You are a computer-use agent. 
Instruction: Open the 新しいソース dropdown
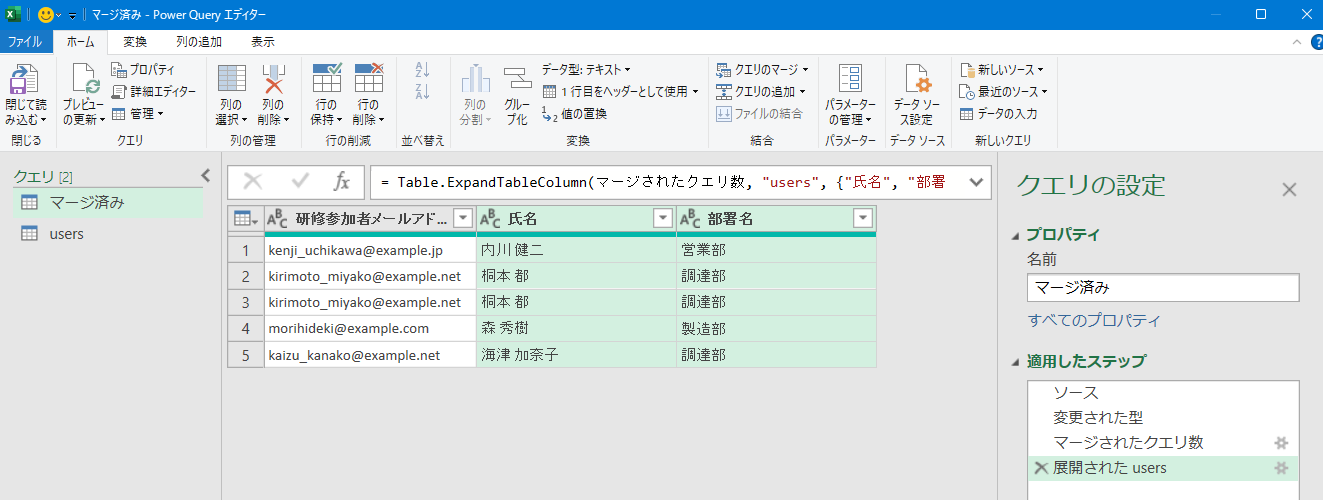[1002, 69]
